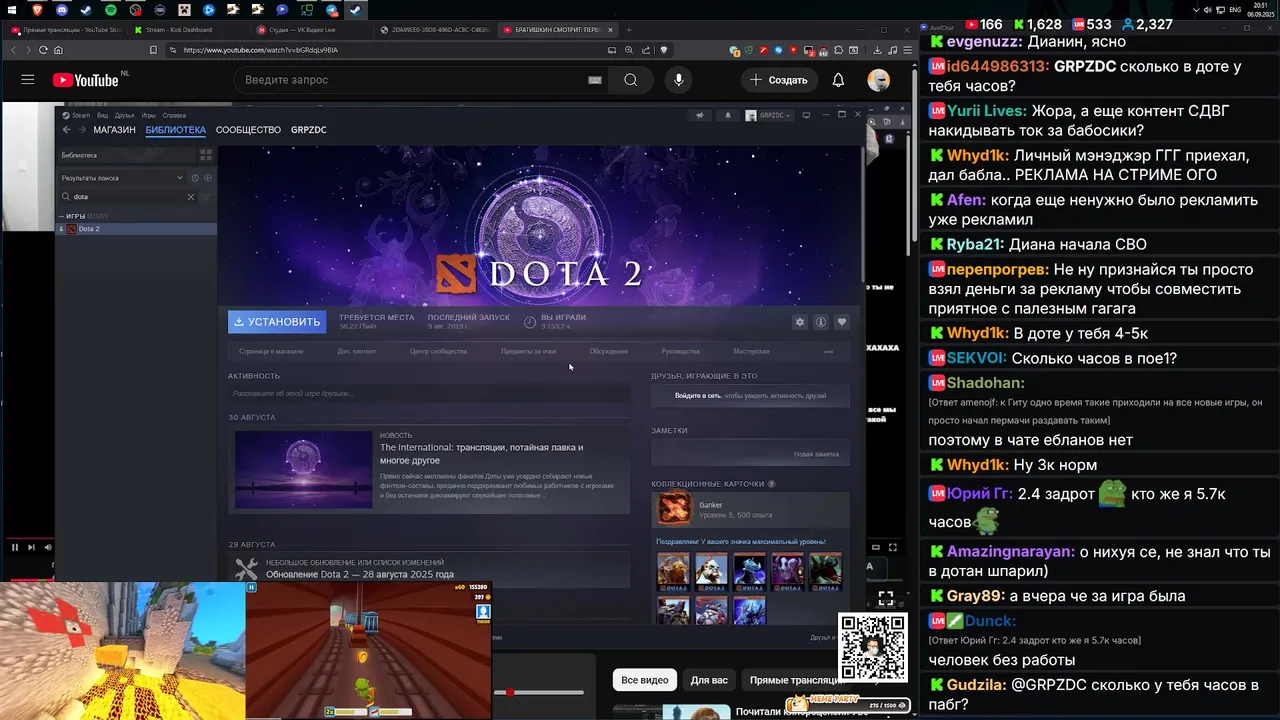This screenshot has height=720, width=1280.
Task: Select Dota 2 in the library list
Action: click(135, 229)
